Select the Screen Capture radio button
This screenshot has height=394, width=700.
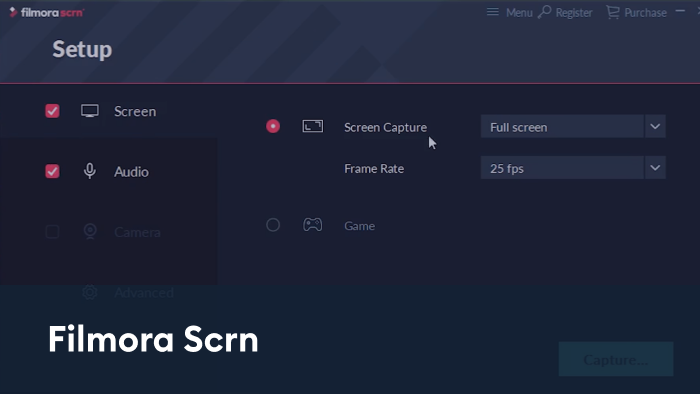point(273,126)
